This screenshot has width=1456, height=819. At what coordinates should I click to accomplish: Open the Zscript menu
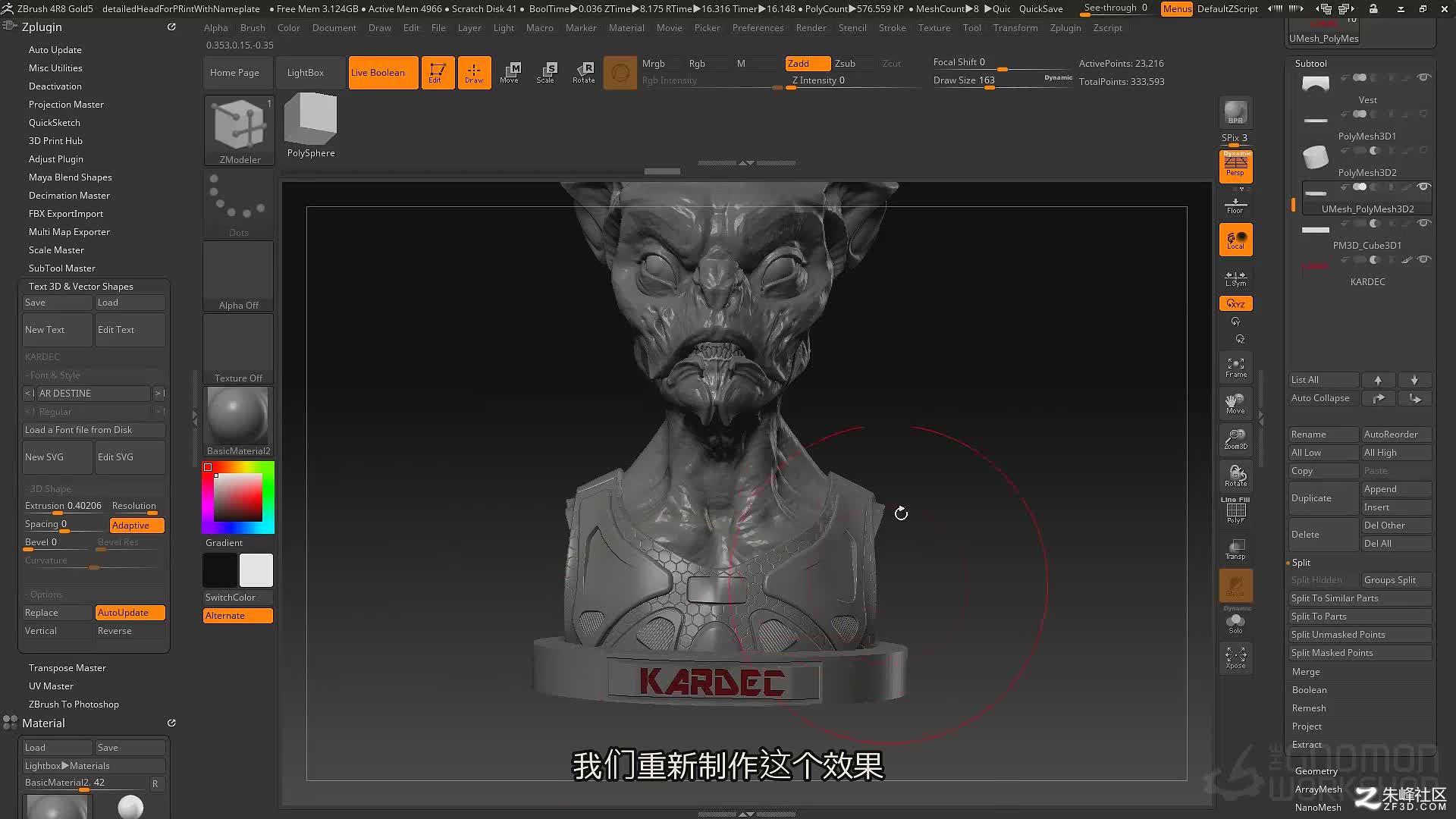pos(1107,28)
